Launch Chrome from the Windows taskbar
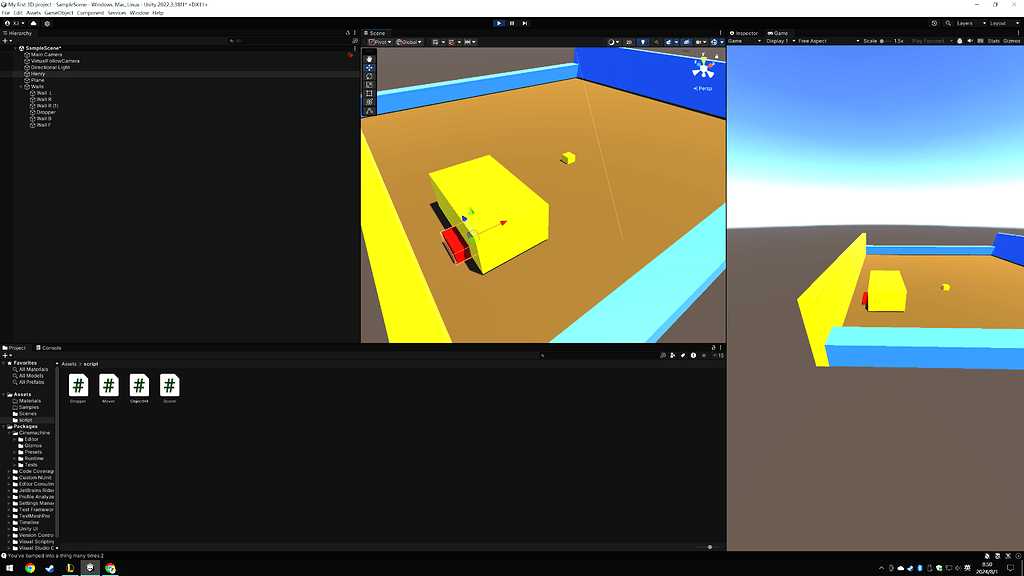Viewport: 1024px width, 576px height. click(111, 566)
